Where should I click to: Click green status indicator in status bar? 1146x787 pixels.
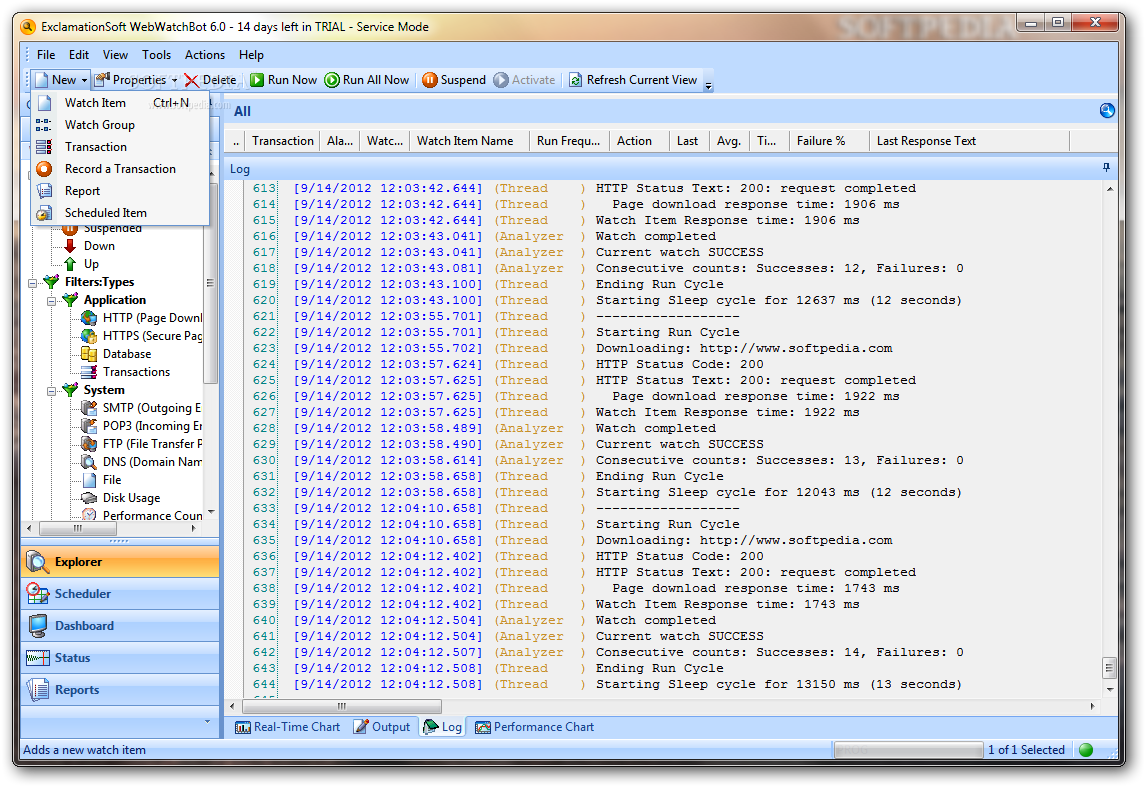click(x=1086, y=750)
